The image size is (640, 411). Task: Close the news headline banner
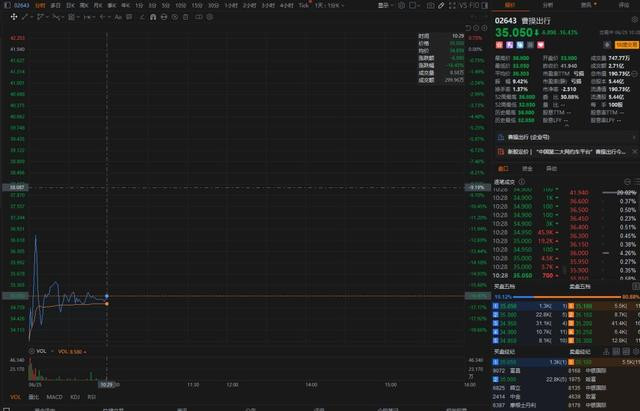click(635, 151)
